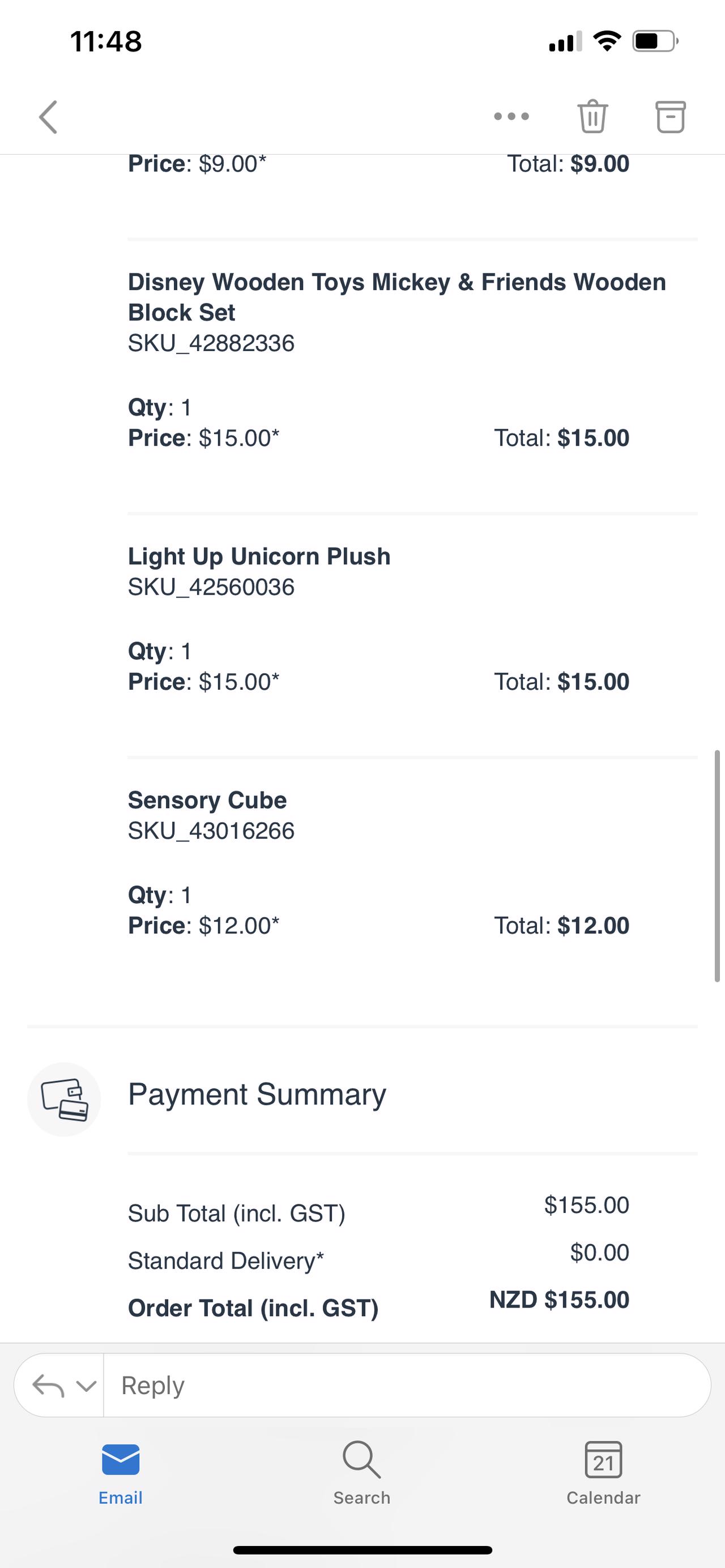Open the Search tab
The width and height of the screenshot is (725, 1568).
click(361, 1472)
